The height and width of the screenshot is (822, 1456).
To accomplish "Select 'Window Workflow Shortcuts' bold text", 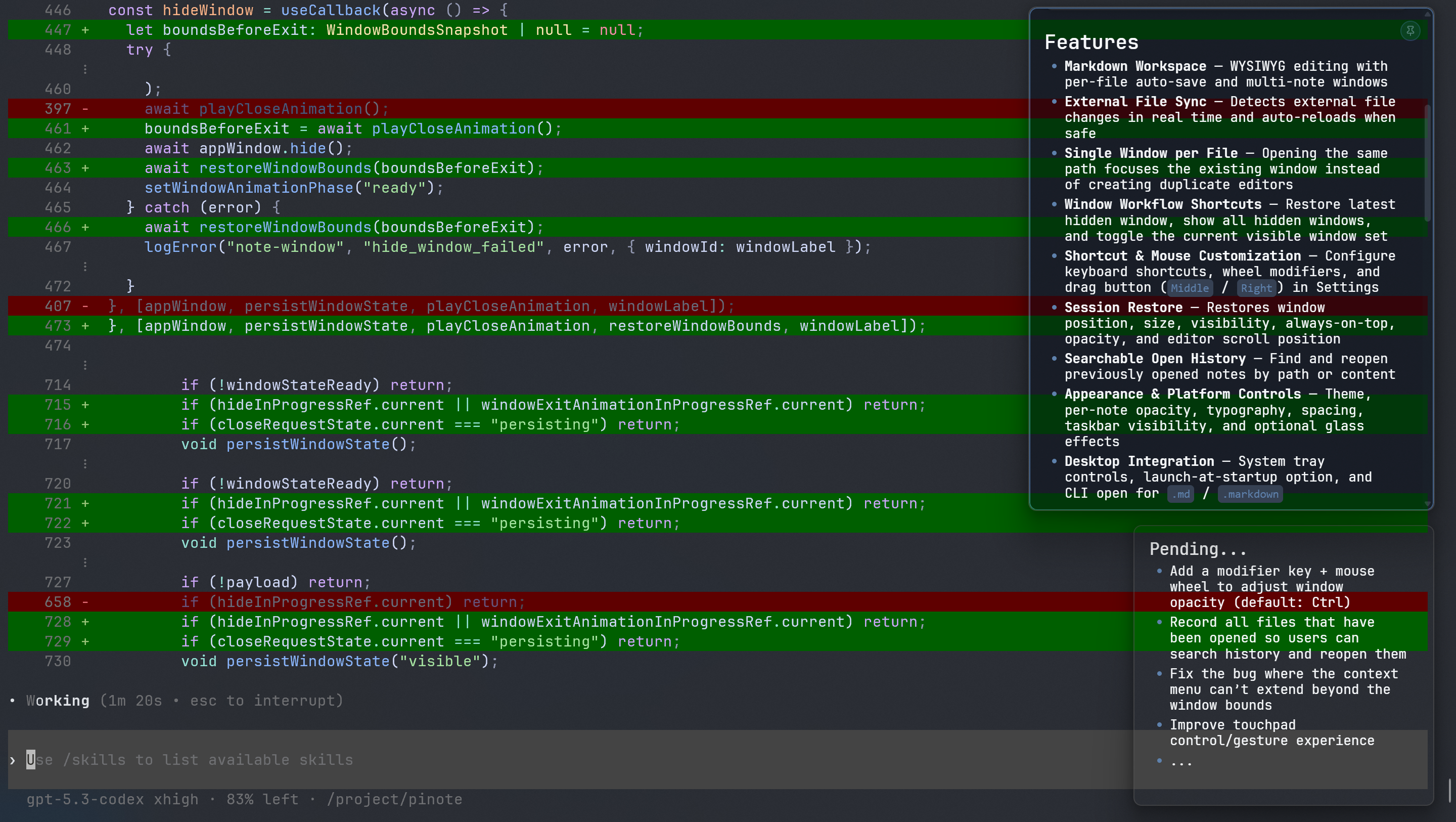I will (1163, 204).
